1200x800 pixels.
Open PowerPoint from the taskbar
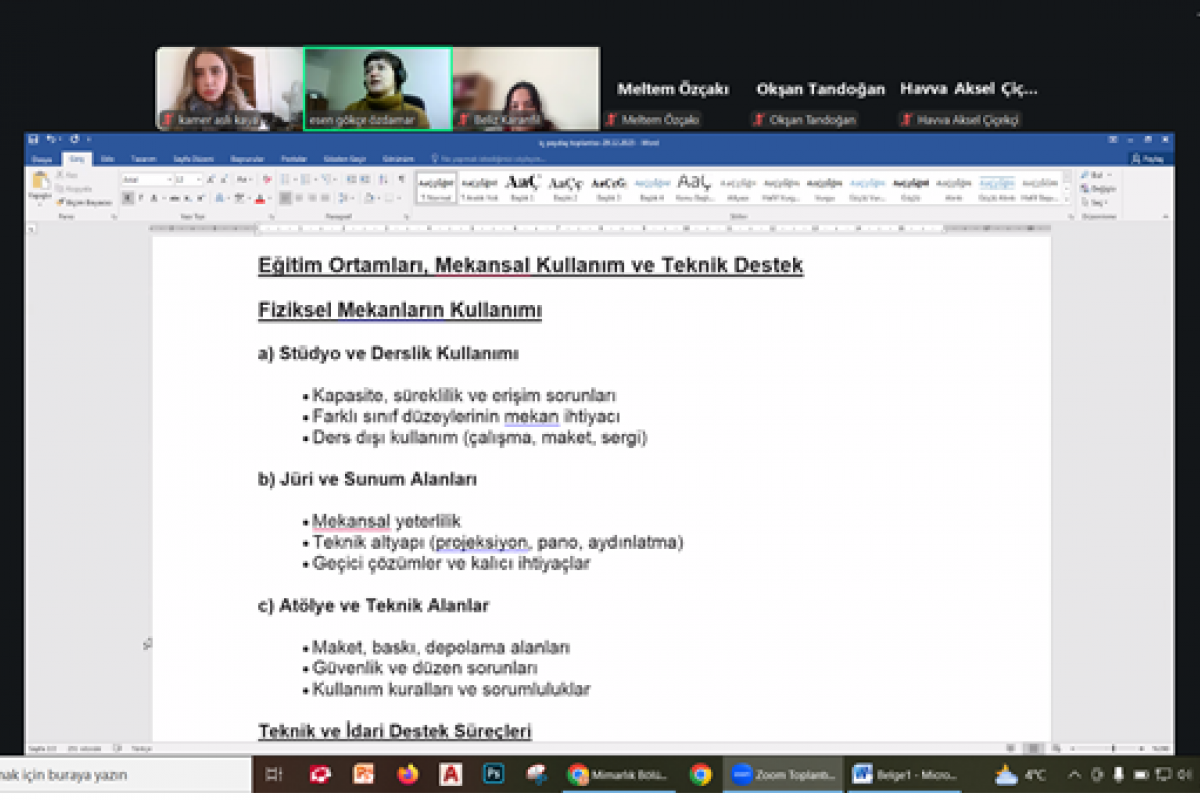(363, 774)
